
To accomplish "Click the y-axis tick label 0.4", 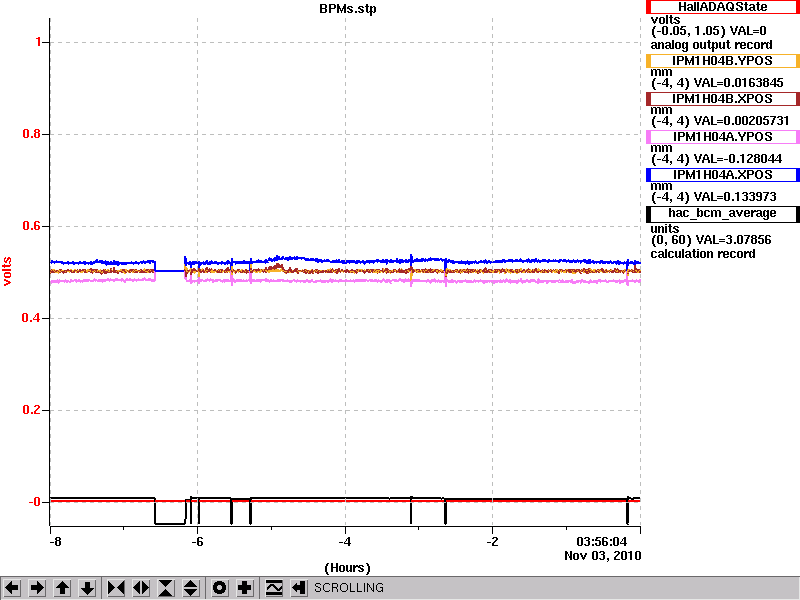I will click(x=32, y=318).
